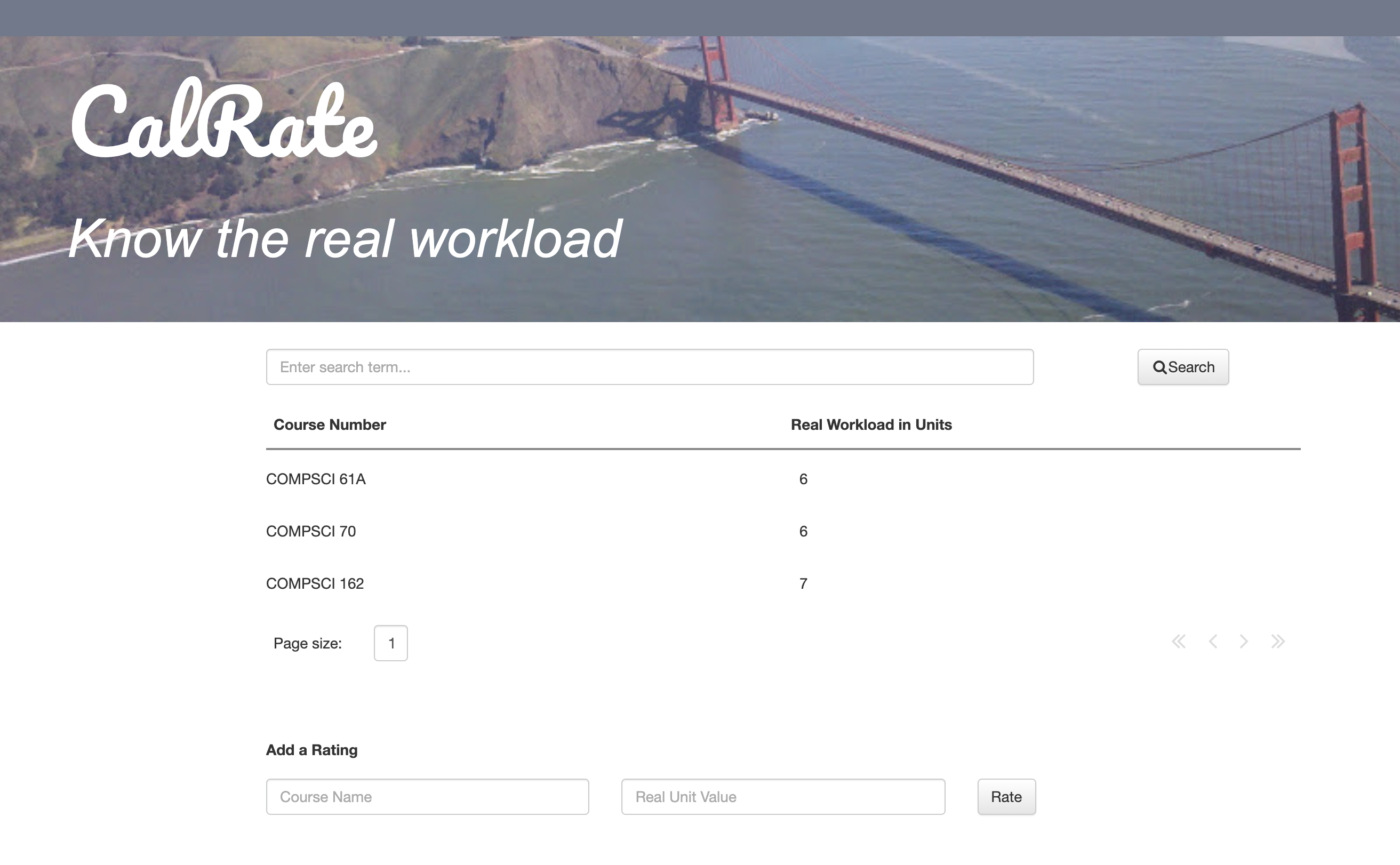
Task: Click workload value 7 for COMPSCI 162
Action: [x=803, y=583]
